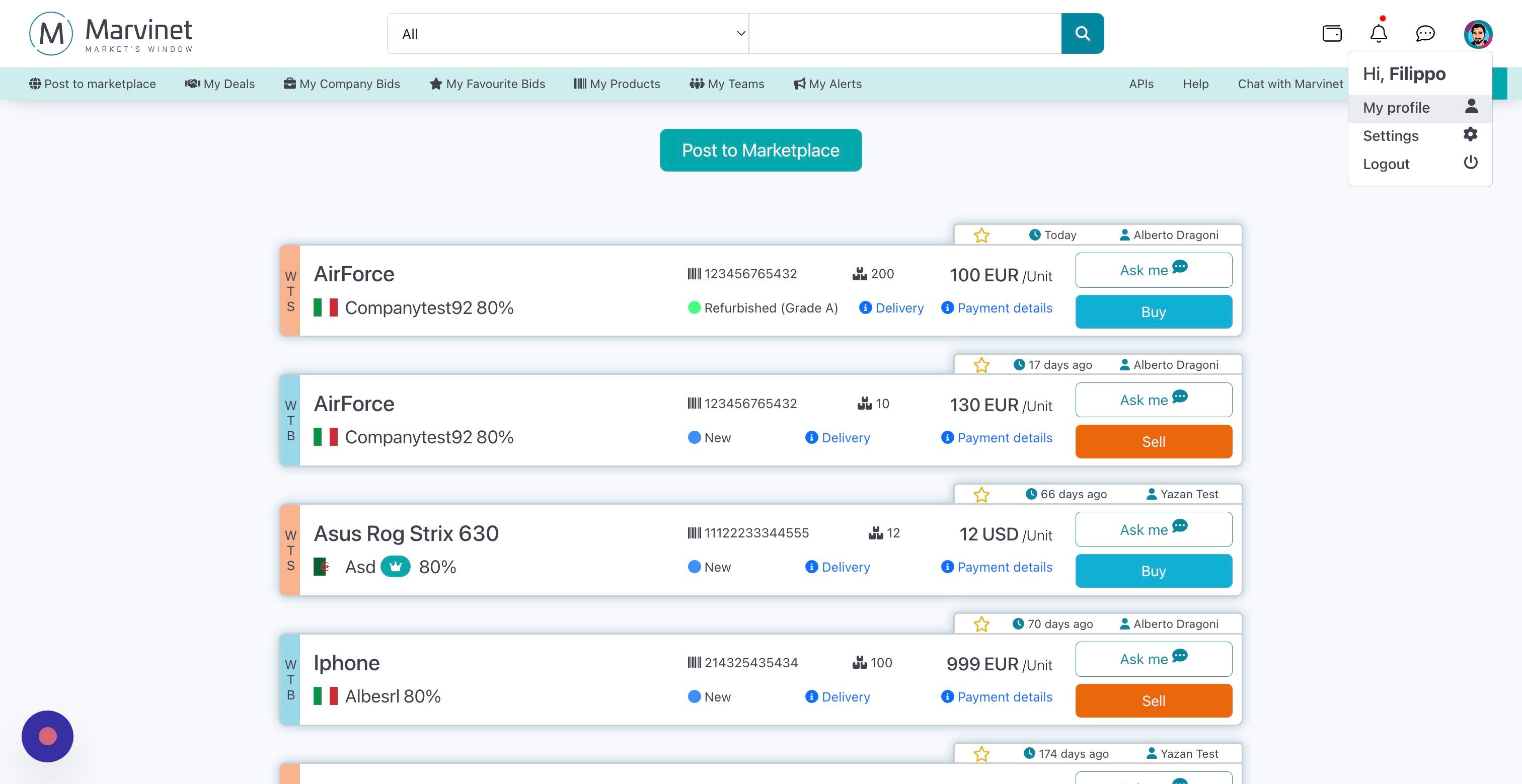Click Ask me on Iphone bid
The height and width of the screenshot is (784, 1522).
[1153, 659]
